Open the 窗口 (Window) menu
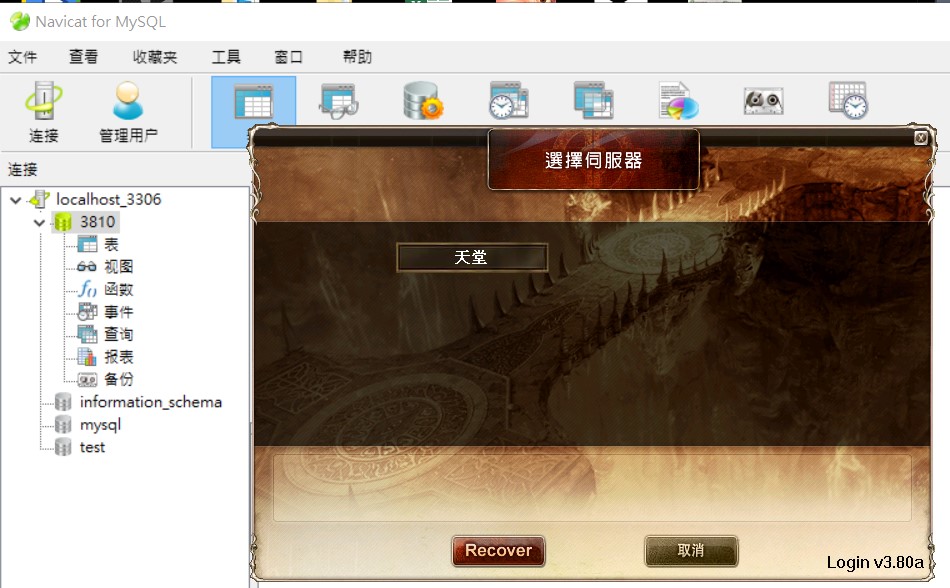 click(288, 57)
